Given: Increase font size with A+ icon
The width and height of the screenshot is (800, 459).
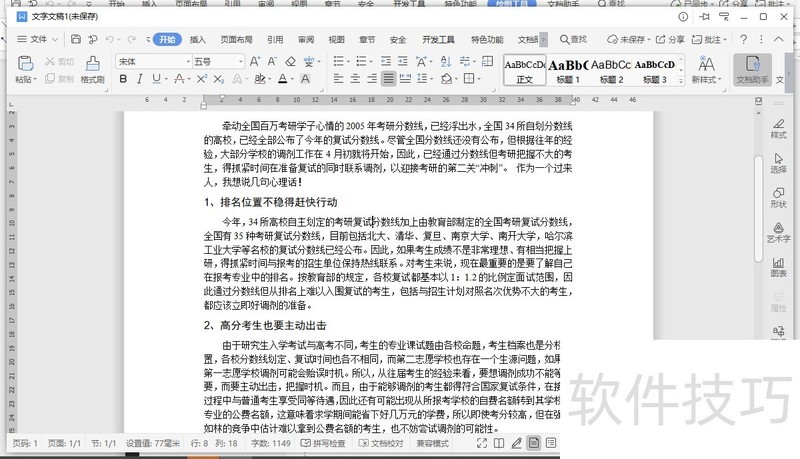Looking at the screenshot, I should pos(255,62).
